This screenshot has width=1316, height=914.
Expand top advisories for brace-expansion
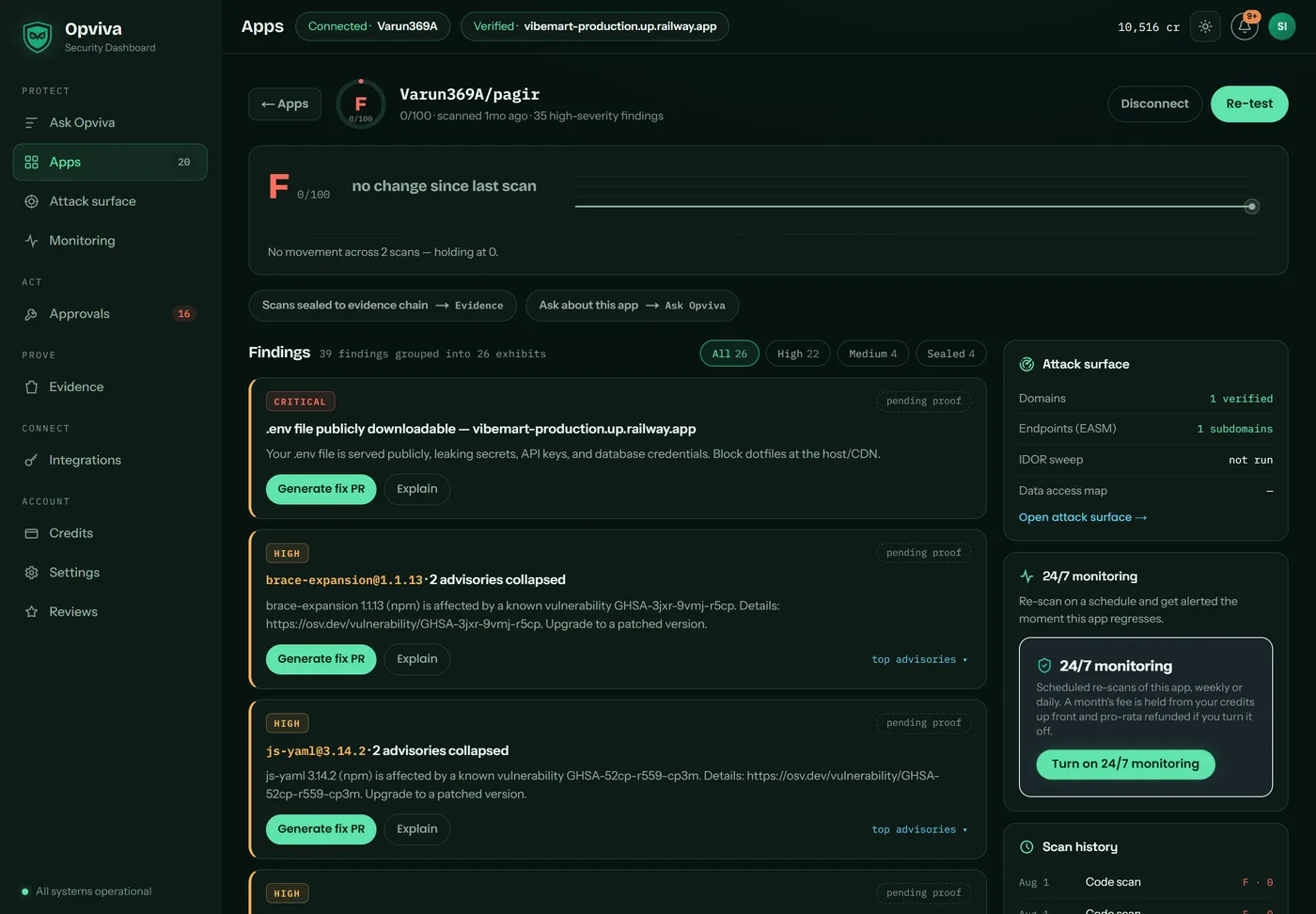pos(919,660)
